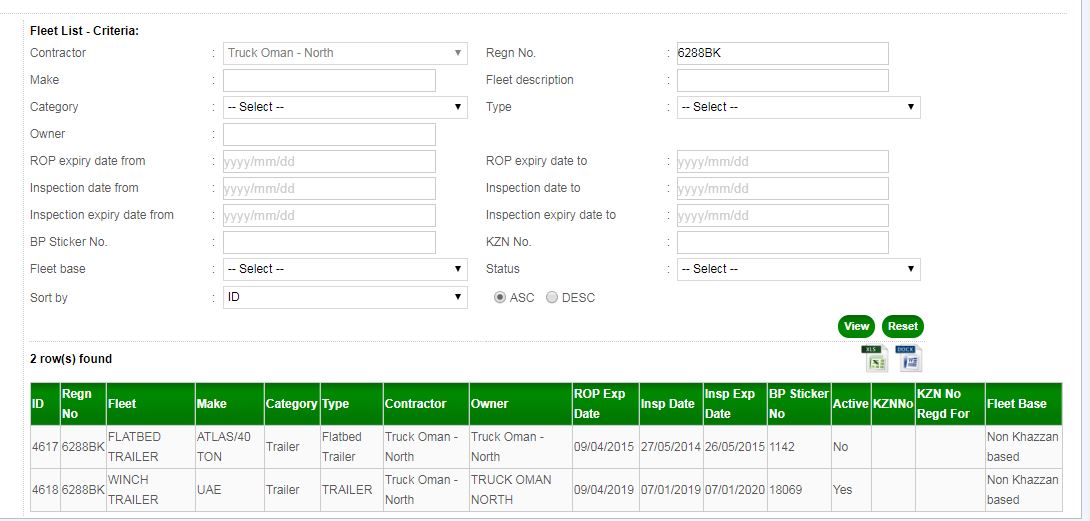Open the Contractor dropdown

tap(345, 53)
